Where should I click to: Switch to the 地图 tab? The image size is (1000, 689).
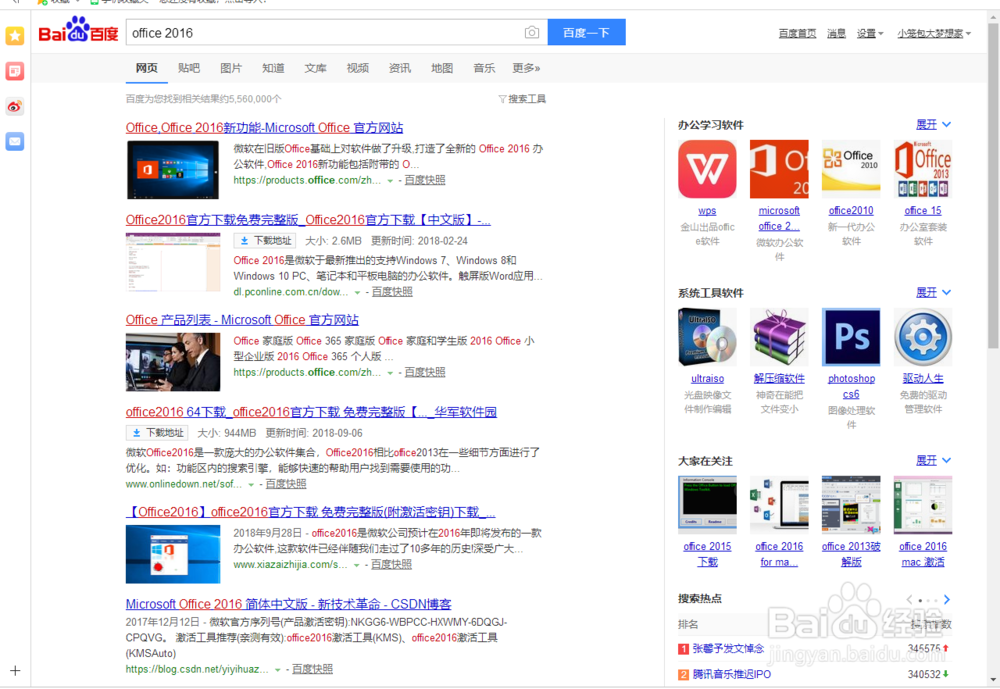click(x=442, y=68)
